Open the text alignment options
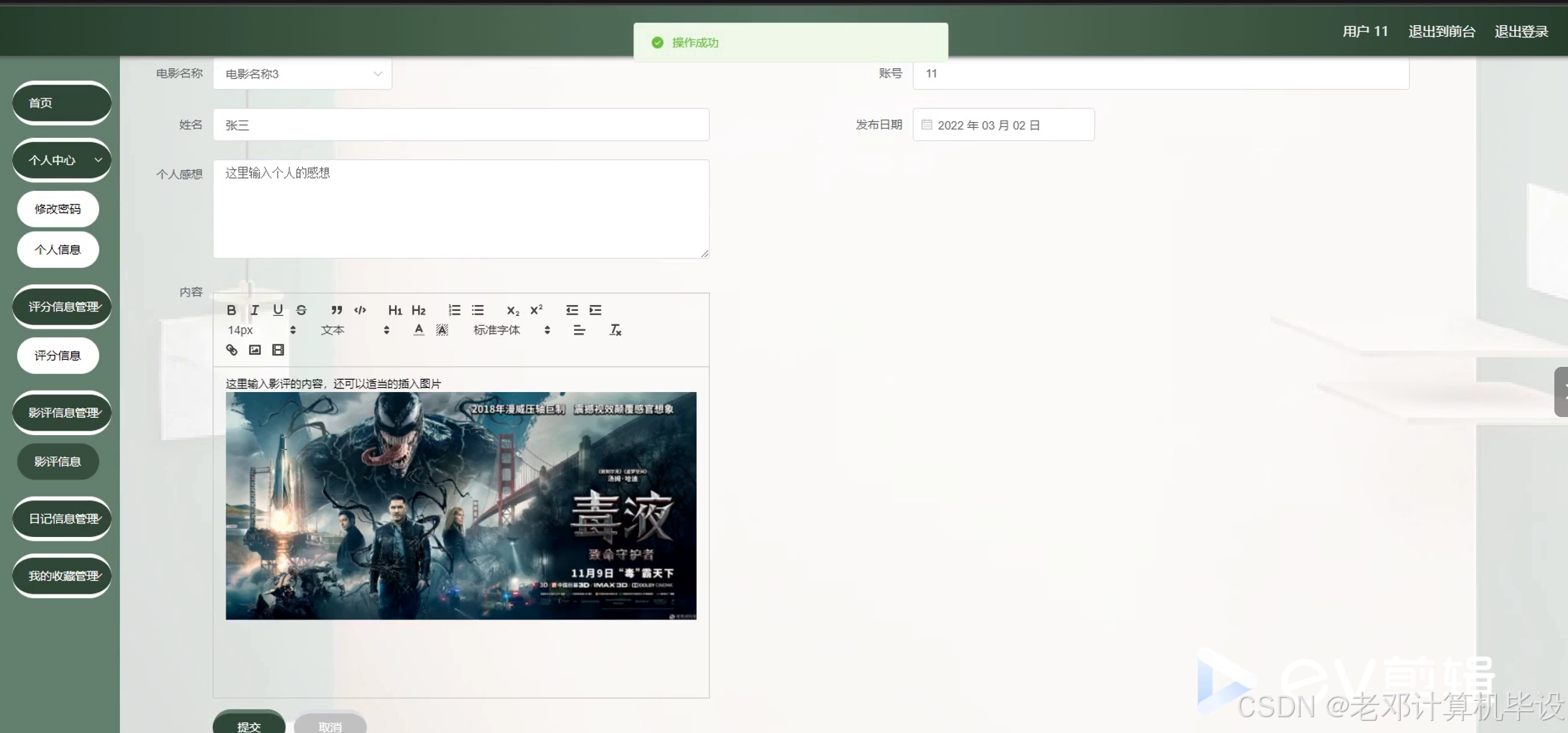This screenshot has width=1568, height=733. pos(579,330)
